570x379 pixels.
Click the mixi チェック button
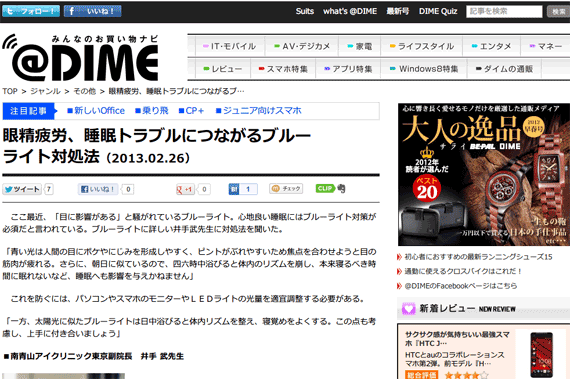[286, 189]
